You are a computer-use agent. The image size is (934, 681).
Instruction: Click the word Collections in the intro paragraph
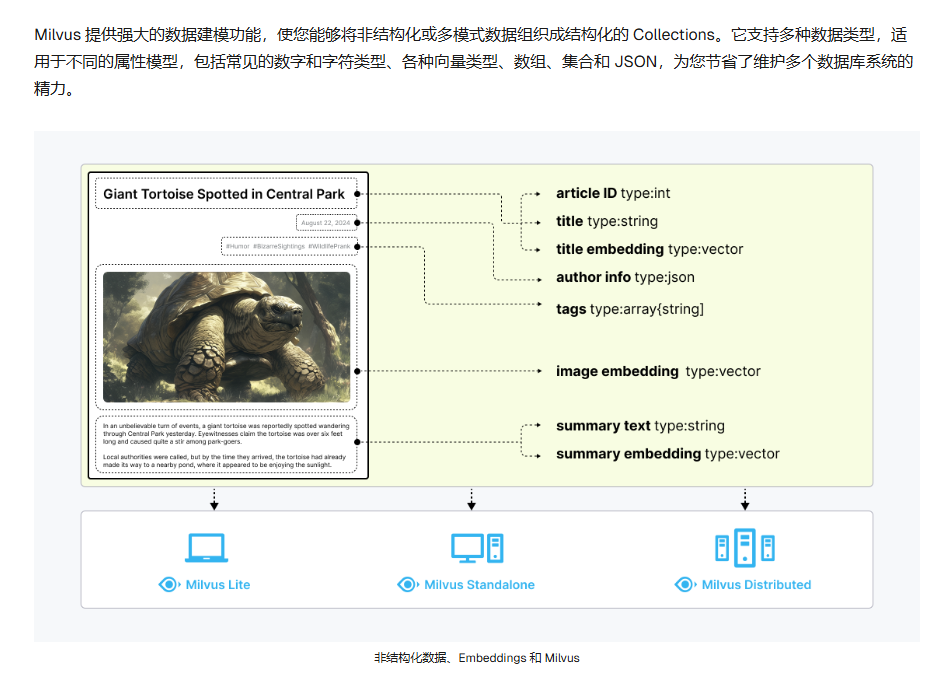coord(673,35)
